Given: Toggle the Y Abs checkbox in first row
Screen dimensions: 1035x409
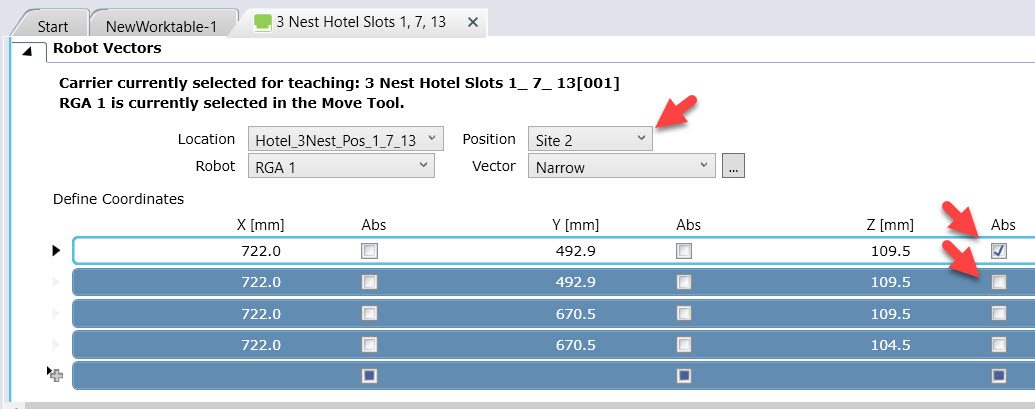Looking at the screenshot, I should pos(684,251).
